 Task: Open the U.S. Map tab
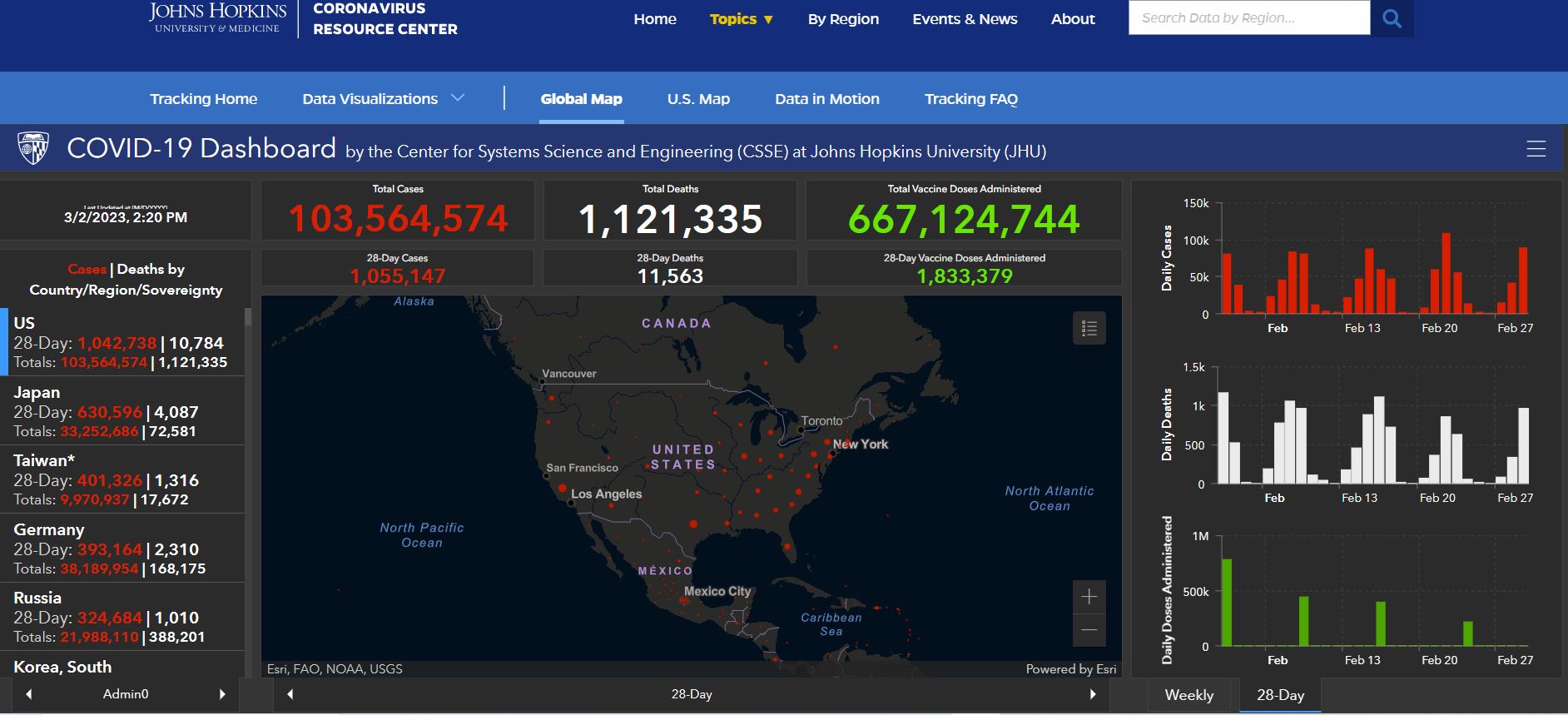click(698, 99)
